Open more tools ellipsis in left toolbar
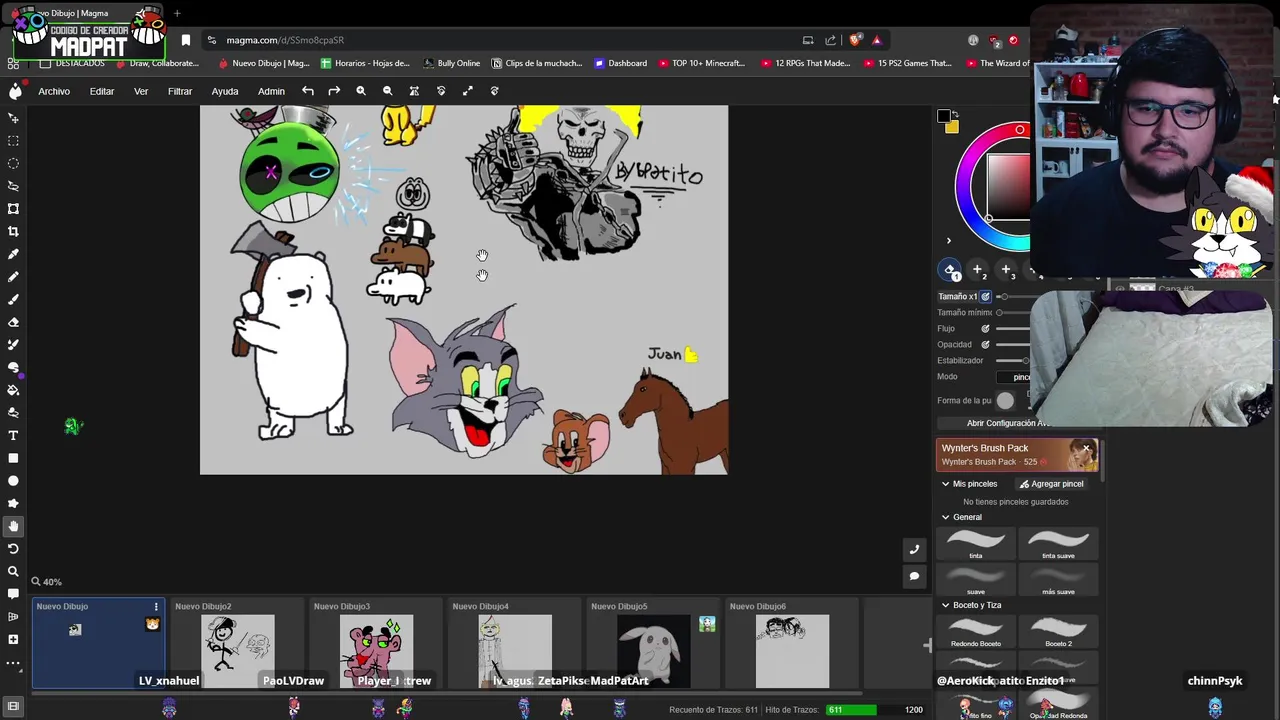 (x=13, y=662)
